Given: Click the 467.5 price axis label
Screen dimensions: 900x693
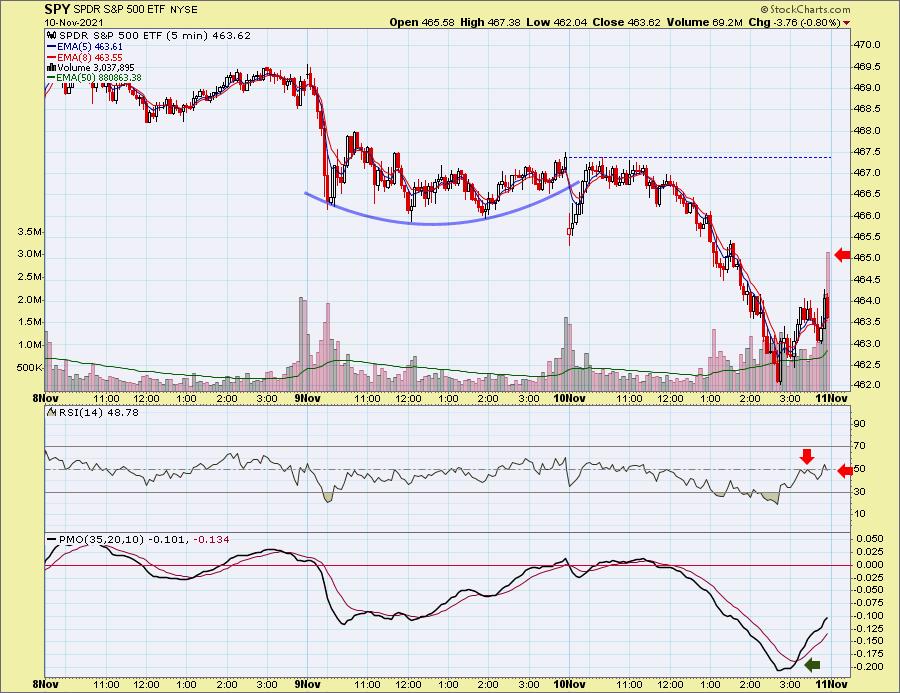Looking at the screenshot, I should tap(867, 152).
